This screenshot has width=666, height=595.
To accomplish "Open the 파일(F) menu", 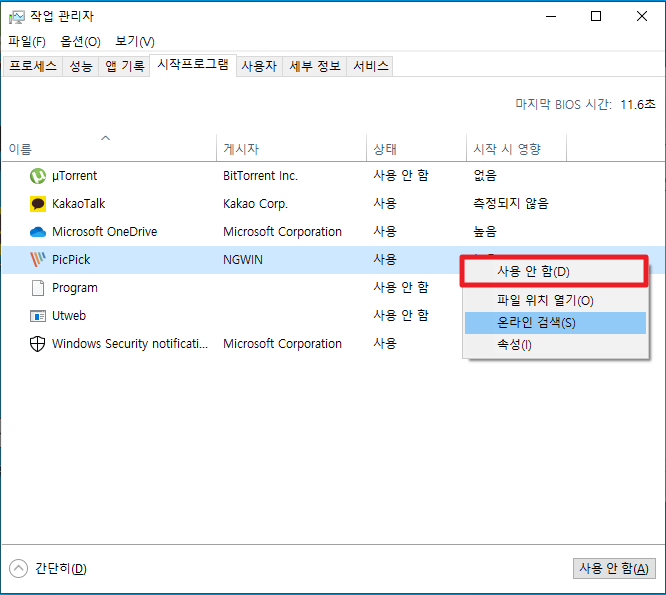I will pos(27,42).
